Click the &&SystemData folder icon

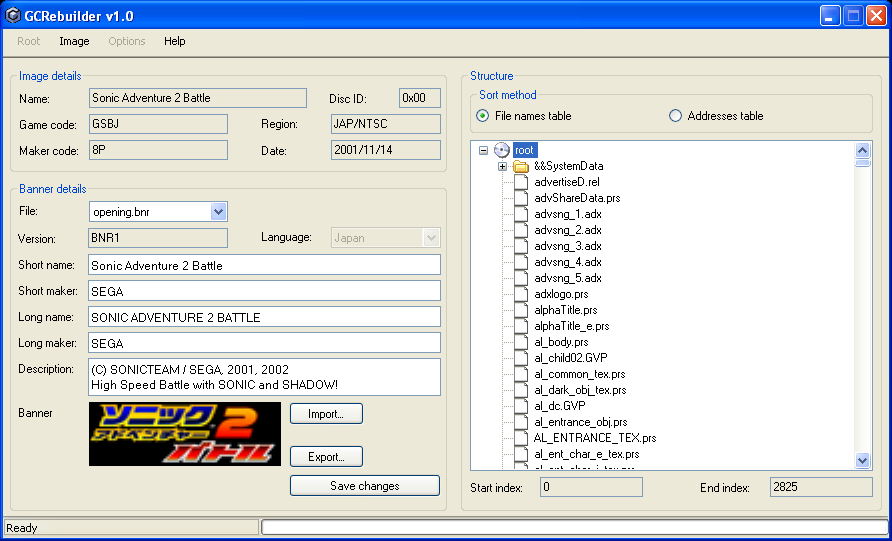click(x=521, y=166)
